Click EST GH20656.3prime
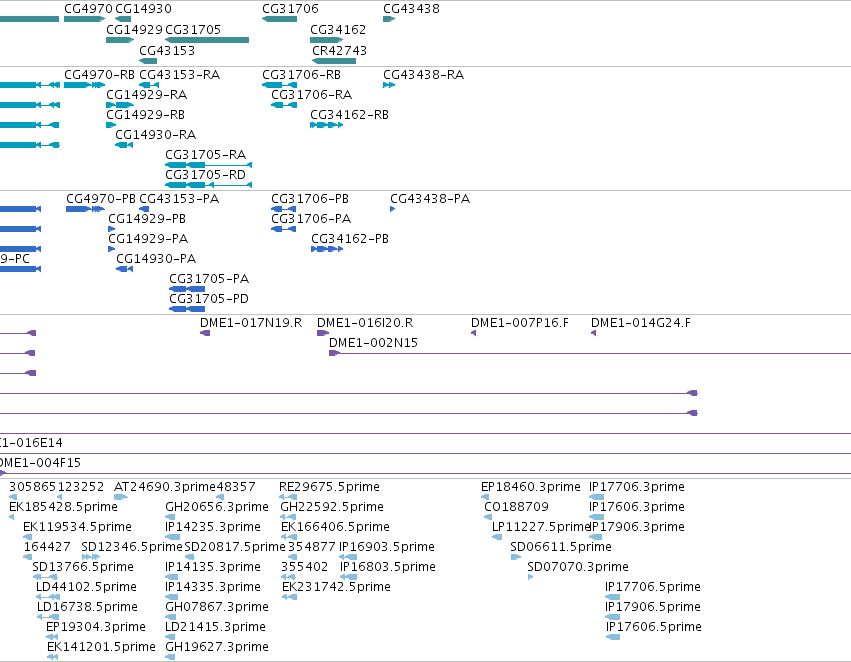851x662 pixels. click(x=170, y=517)
